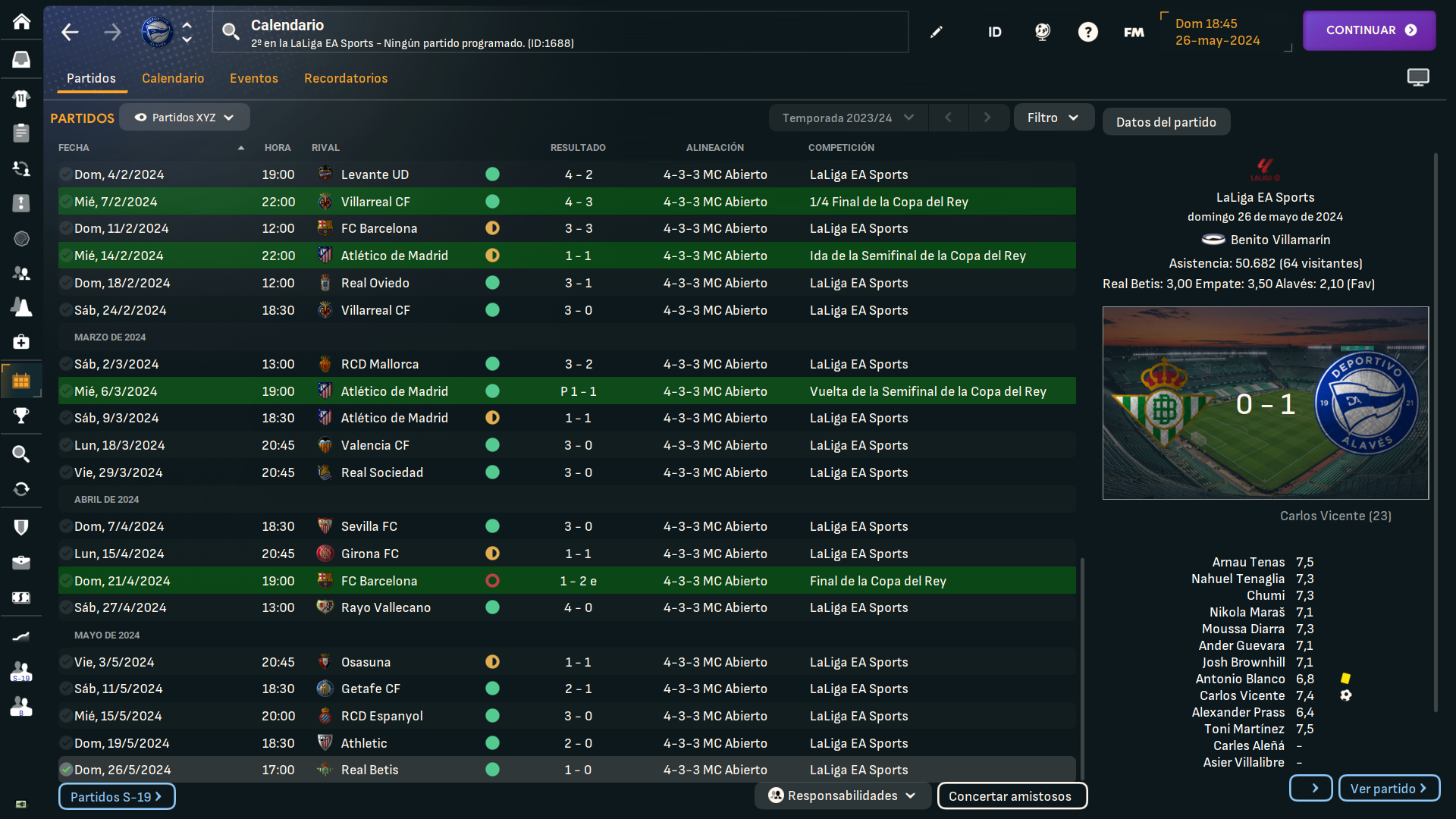This screenshot has width=1456, height=819.
Task: Open the world globe icon
Action: point(1043,32)
